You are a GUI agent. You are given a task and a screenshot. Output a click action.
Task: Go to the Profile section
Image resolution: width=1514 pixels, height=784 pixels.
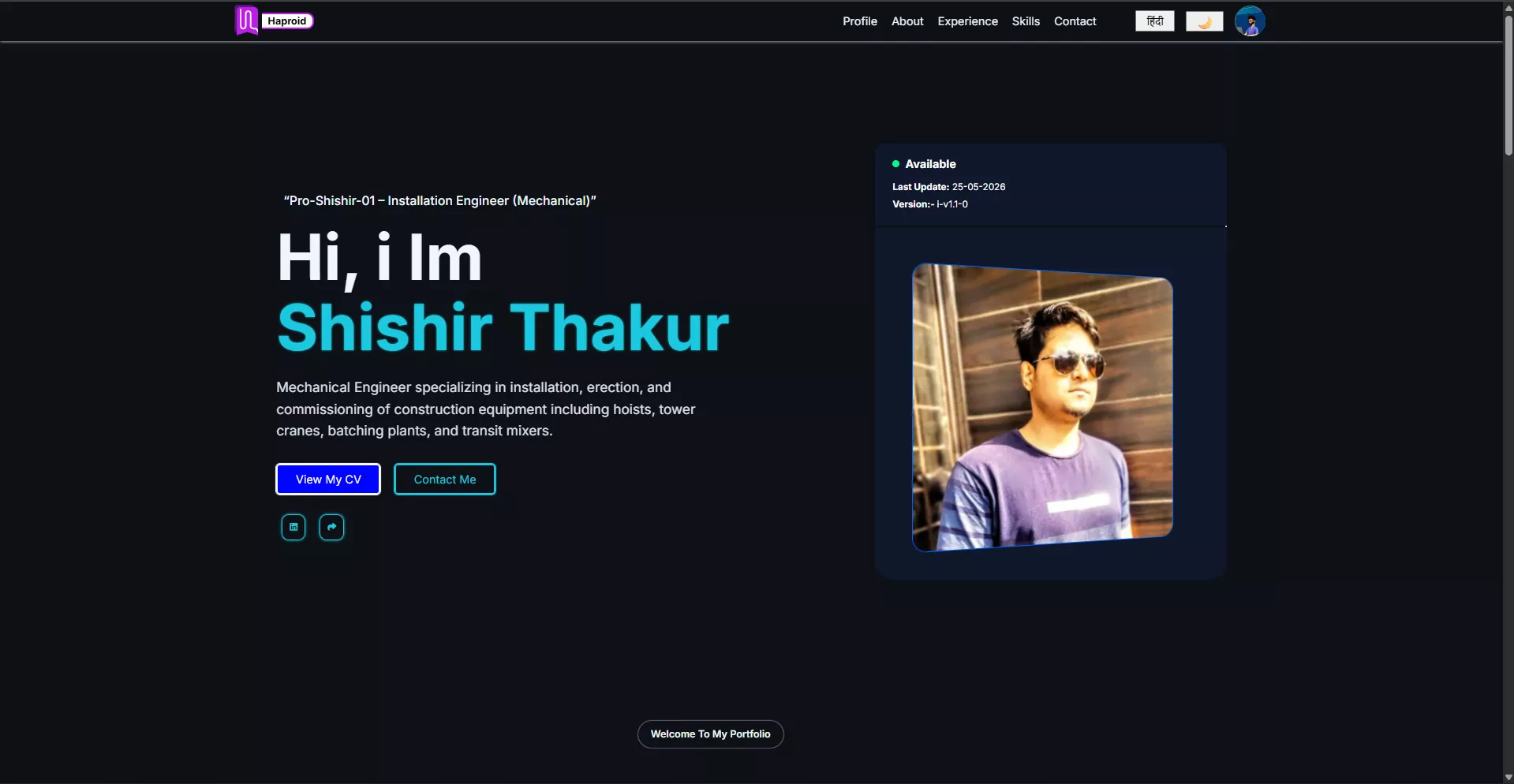point(859,21)
